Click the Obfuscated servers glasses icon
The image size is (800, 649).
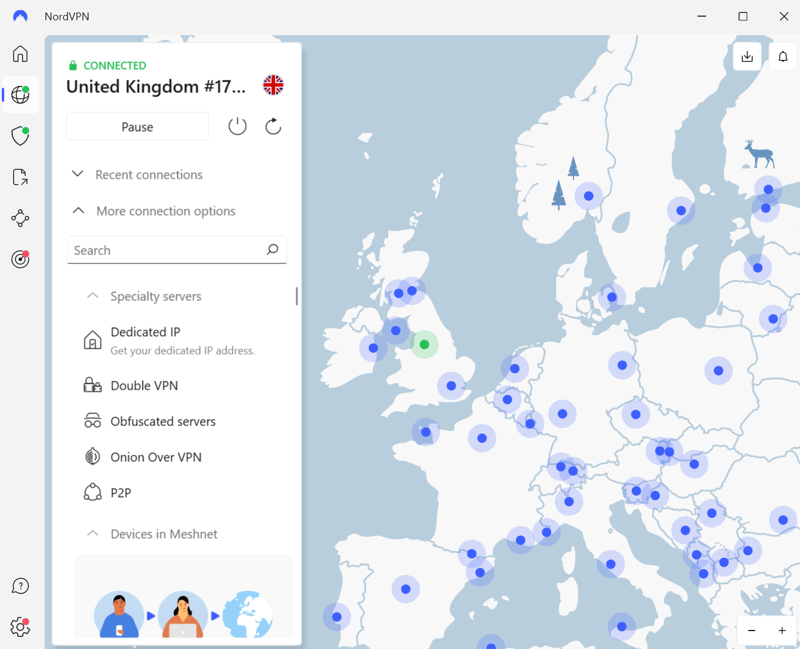[92, 420]
